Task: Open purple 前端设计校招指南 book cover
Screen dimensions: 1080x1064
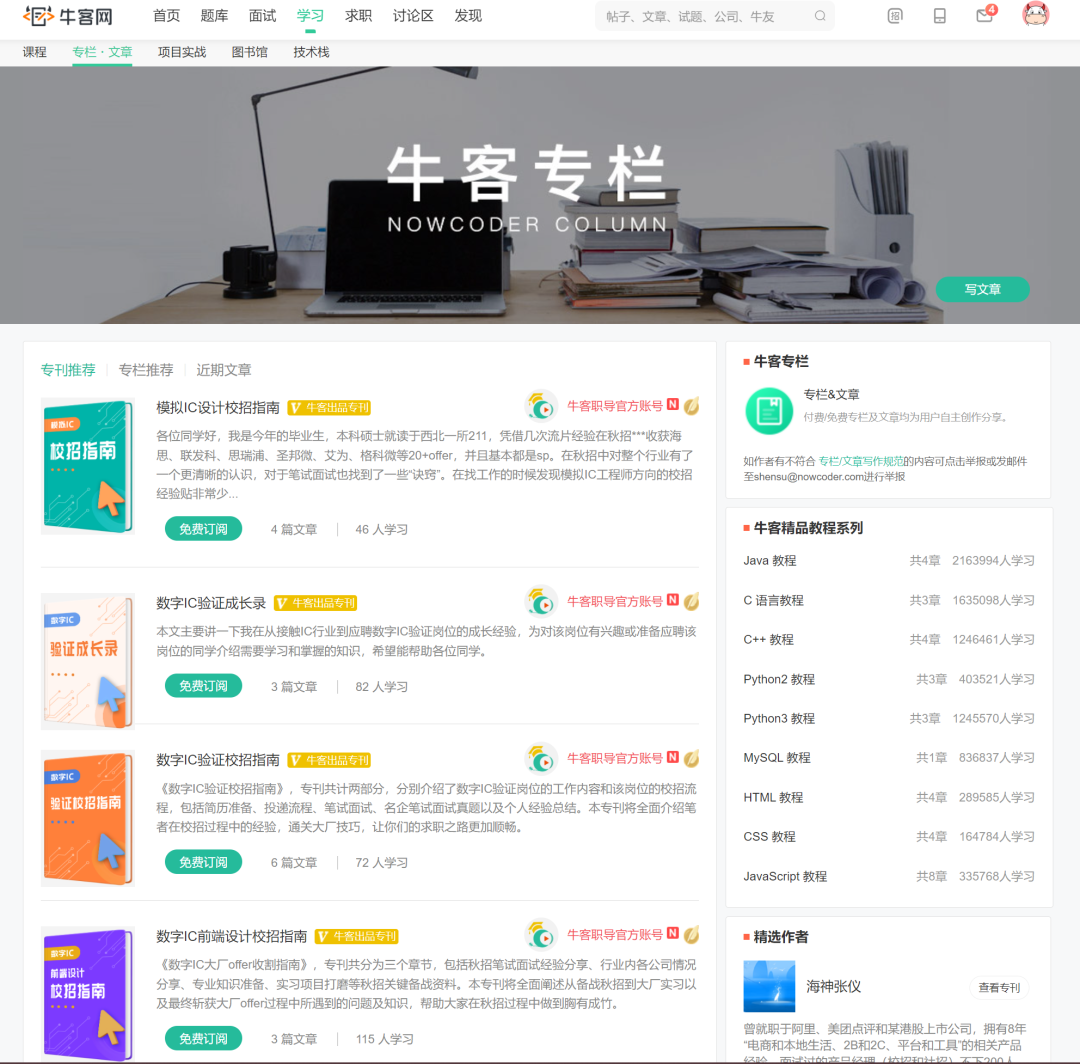Action: pos(87,994)
